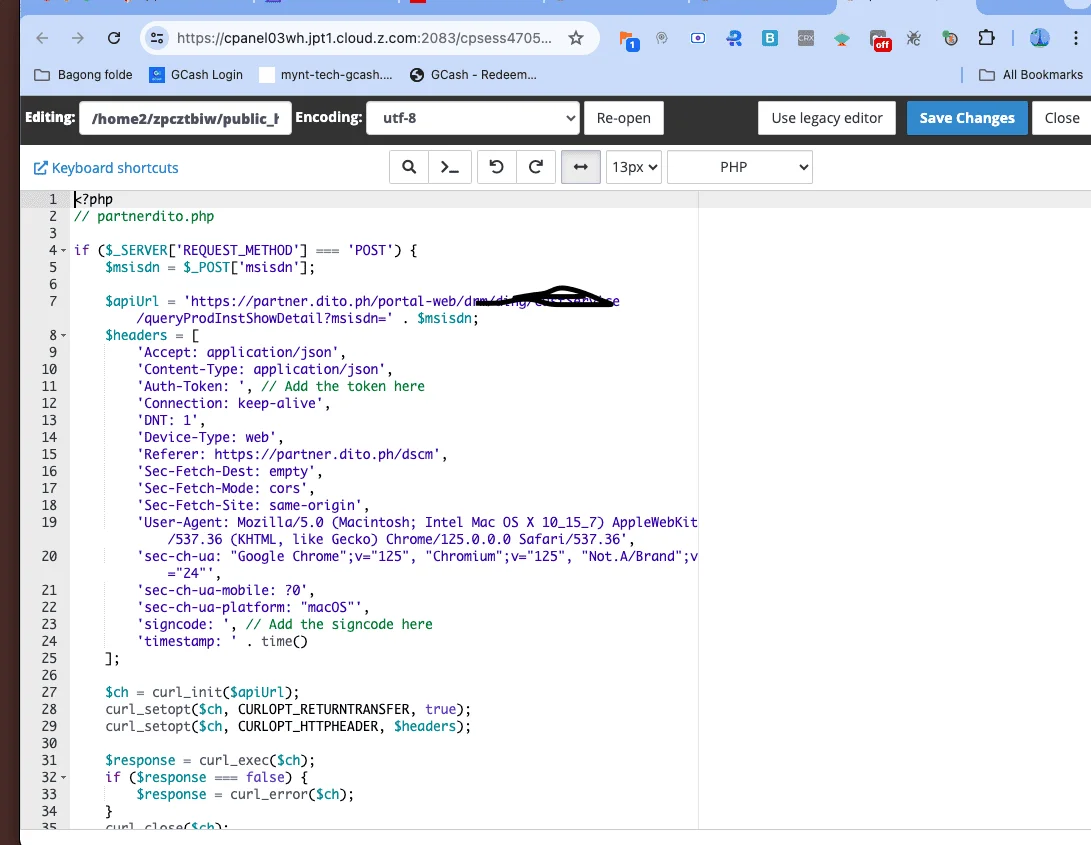The image size is (1091, 845).
Task: Collapse the code fold on line 4
Action: point(63,251)
